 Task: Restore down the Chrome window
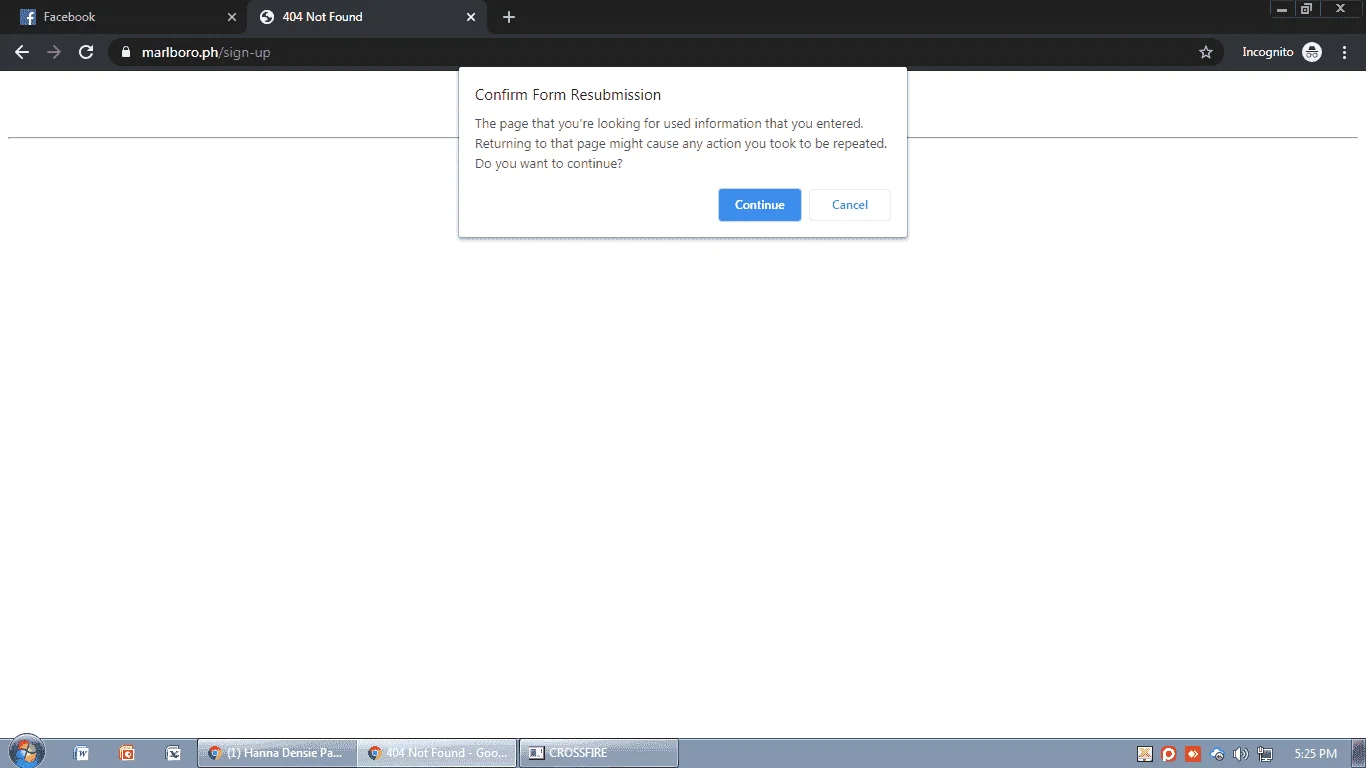coord(1306,8)
